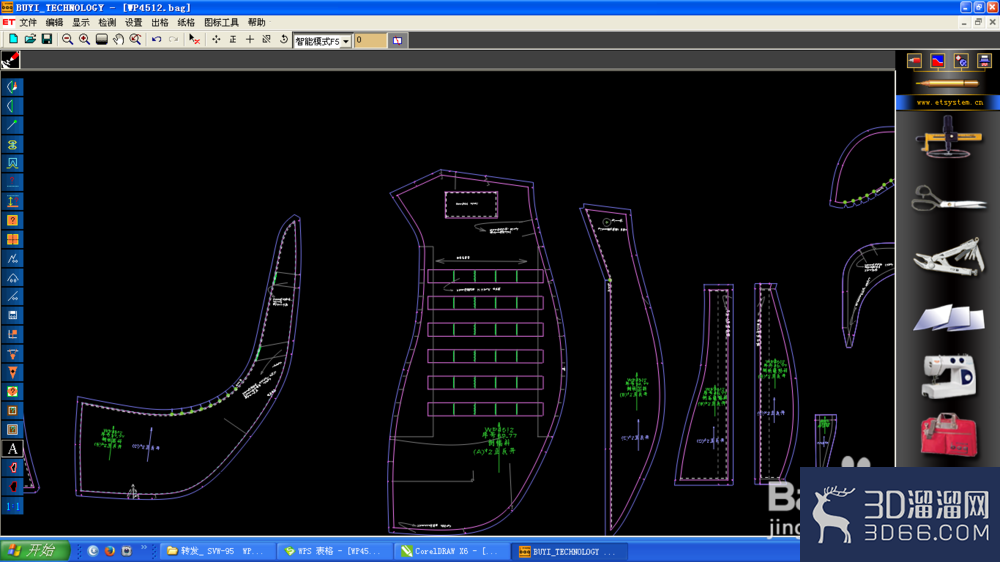The width and height of the screenshot is (1000, 562).
Task: Select the calculator-like tool in left sidebar
Action: point(12,315)
